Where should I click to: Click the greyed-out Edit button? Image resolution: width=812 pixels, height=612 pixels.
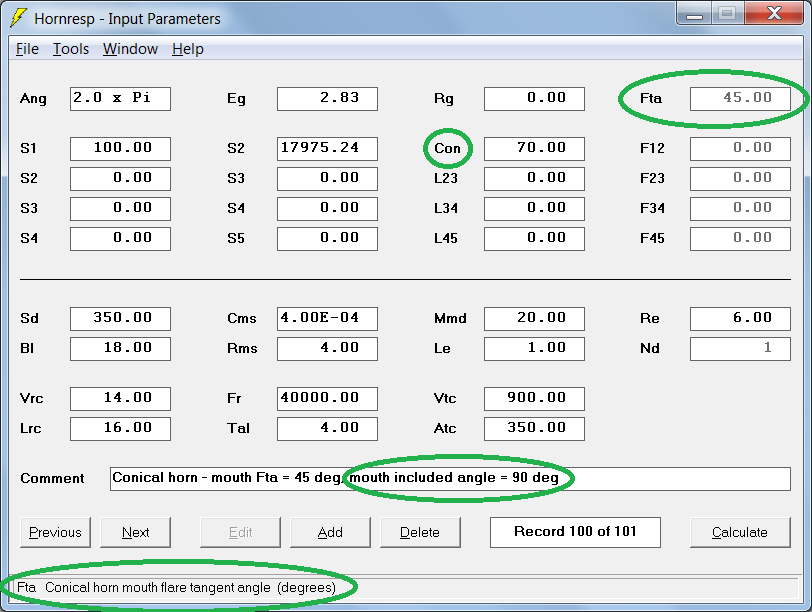coord(240,532)
